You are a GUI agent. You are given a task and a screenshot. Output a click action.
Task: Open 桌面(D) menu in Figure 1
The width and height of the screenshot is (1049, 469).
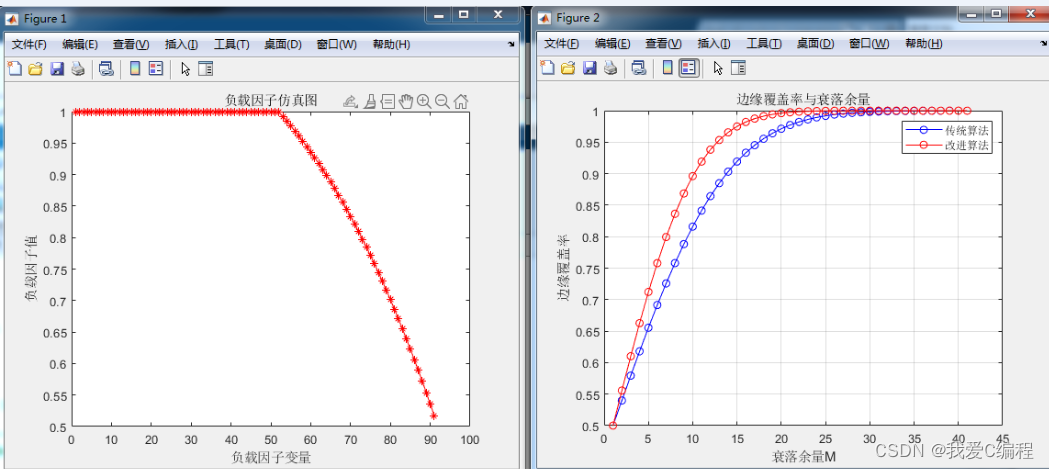(283, 45)
